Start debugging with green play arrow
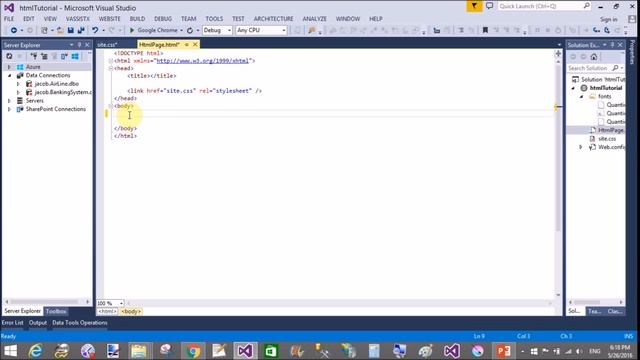 [x=132, y=30]
